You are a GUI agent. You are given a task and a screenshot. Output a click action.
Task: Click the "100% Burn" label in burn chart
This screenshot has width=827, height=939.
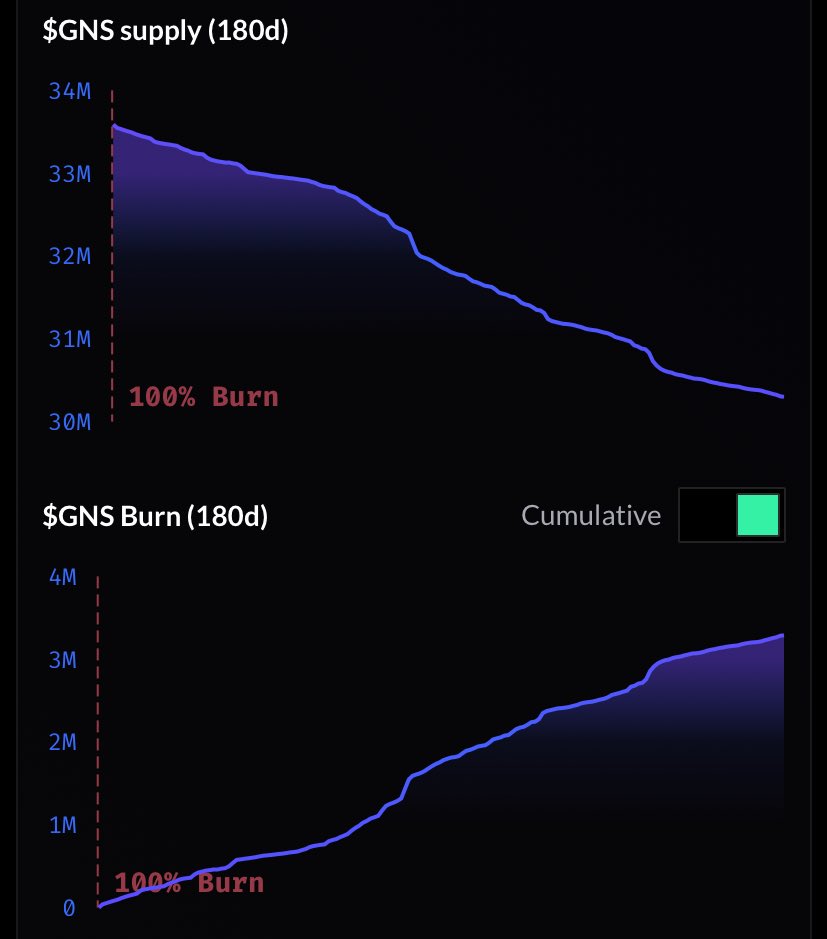[x=189, y=883]
